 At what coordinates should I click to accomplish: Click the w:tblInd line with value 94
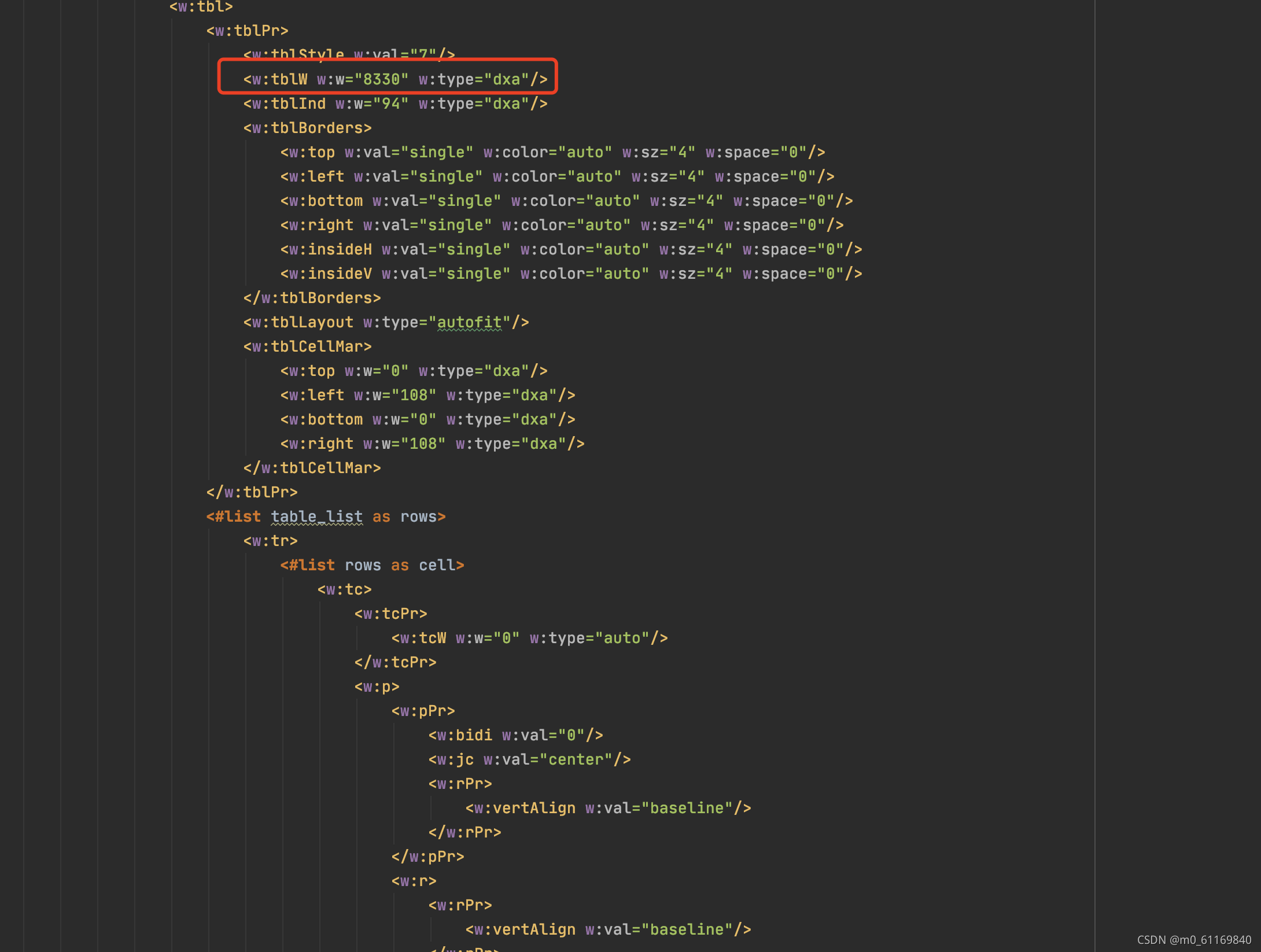(x=394, y=104)
